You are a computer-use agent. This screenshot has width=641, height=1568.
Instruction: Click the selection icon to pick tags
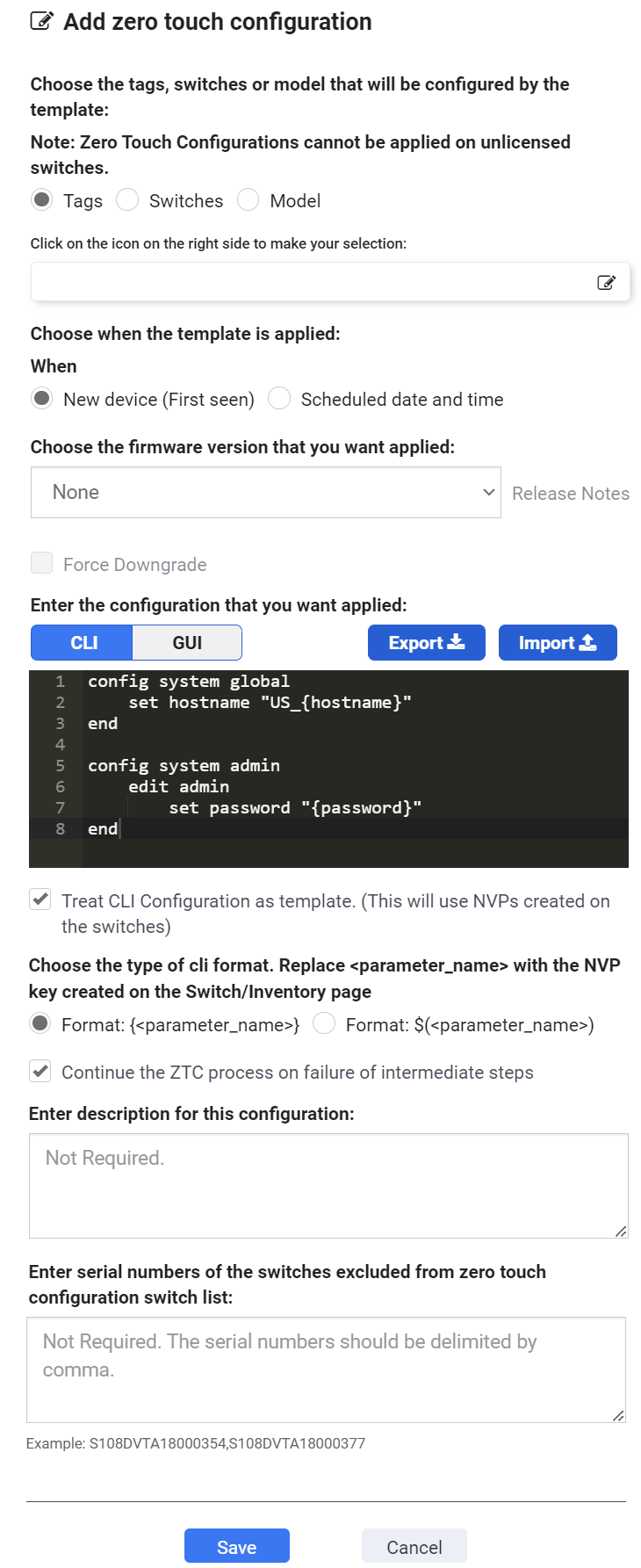[x=607, y=281]
